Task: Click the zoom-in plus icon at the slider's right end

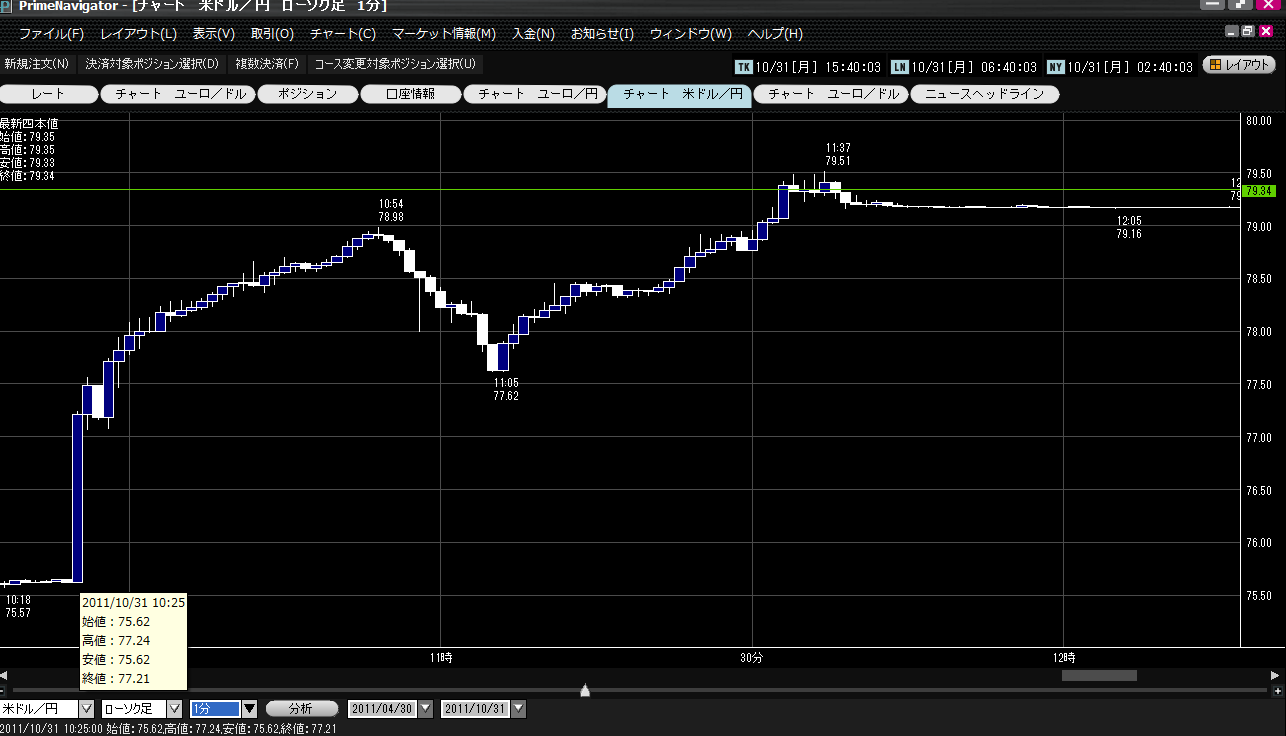Action: (x=1277, y=691)
